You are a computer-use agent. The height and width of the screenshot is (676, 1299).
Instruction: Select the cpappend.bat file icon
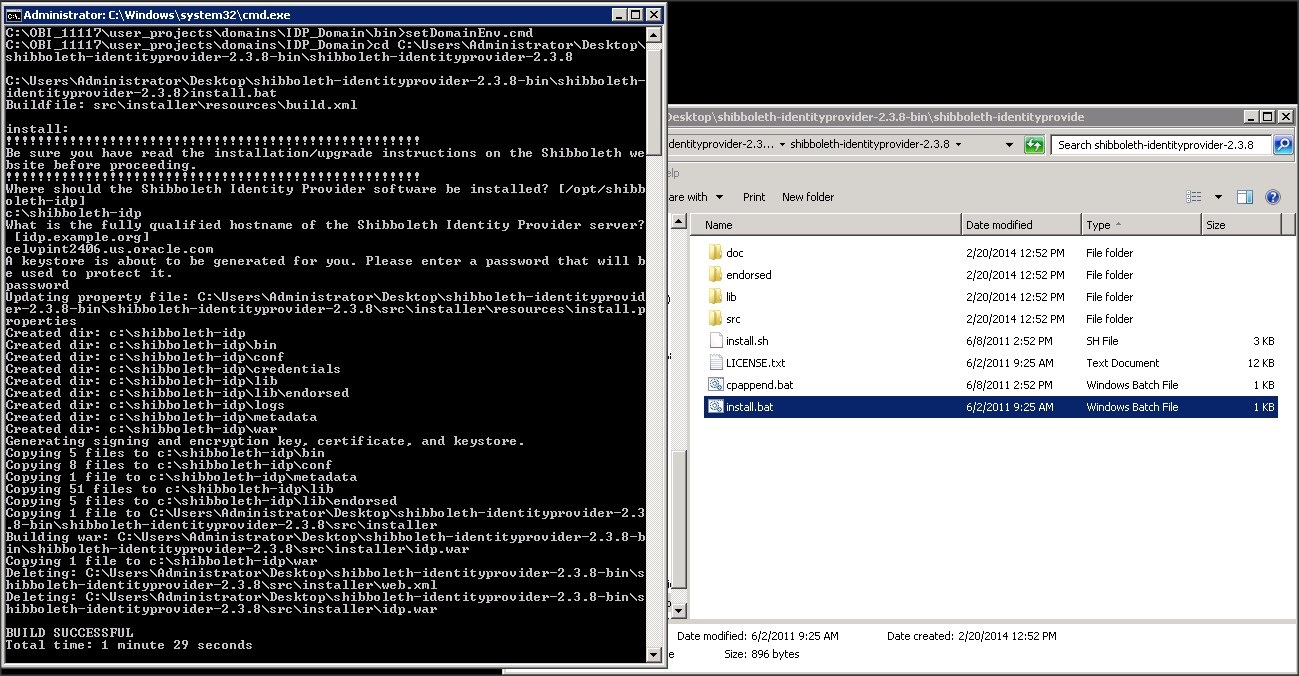click(715, 385)
